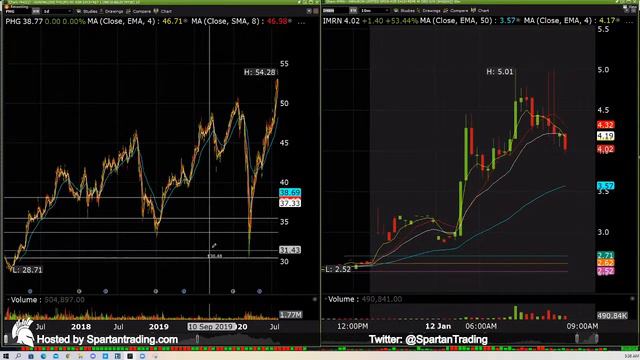640x360 pixels.
Task: Click the 31.43 price level label
Action: click(290, 250)
